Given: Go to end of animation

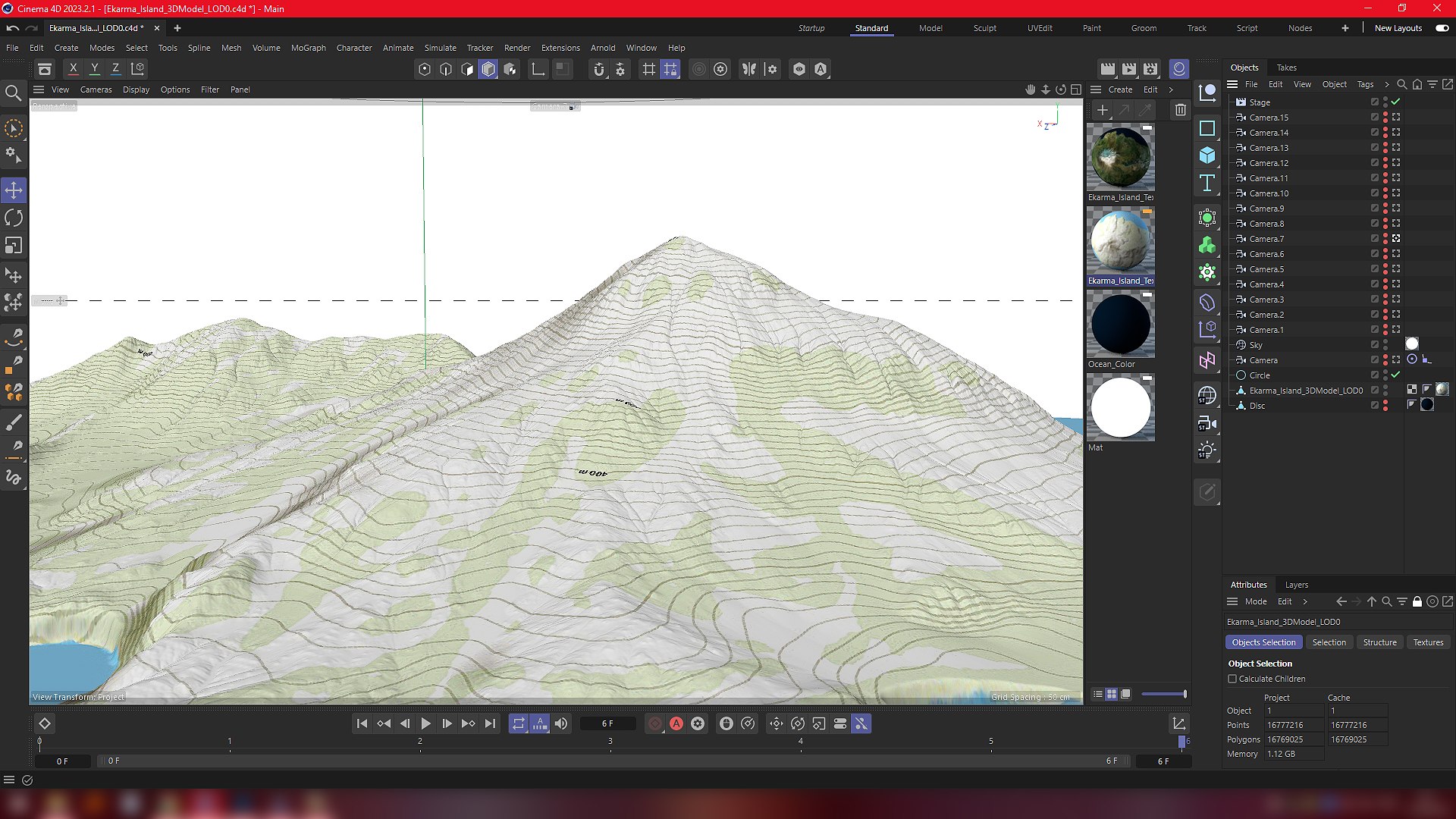Looking at the screenshot, I should coord(490,723).
